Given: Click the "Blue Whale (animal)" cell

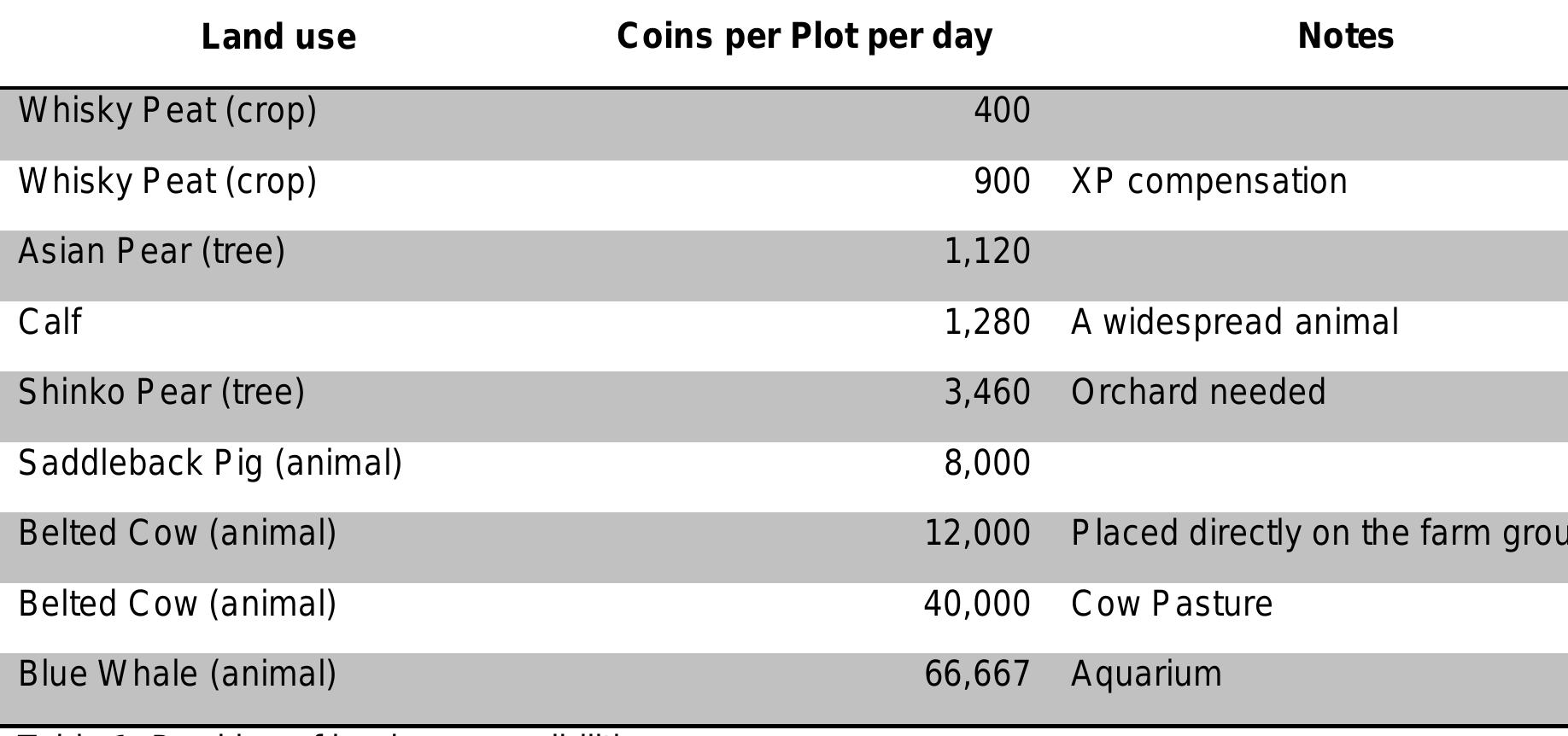Looking at the screenshot, I should (178, 675).
